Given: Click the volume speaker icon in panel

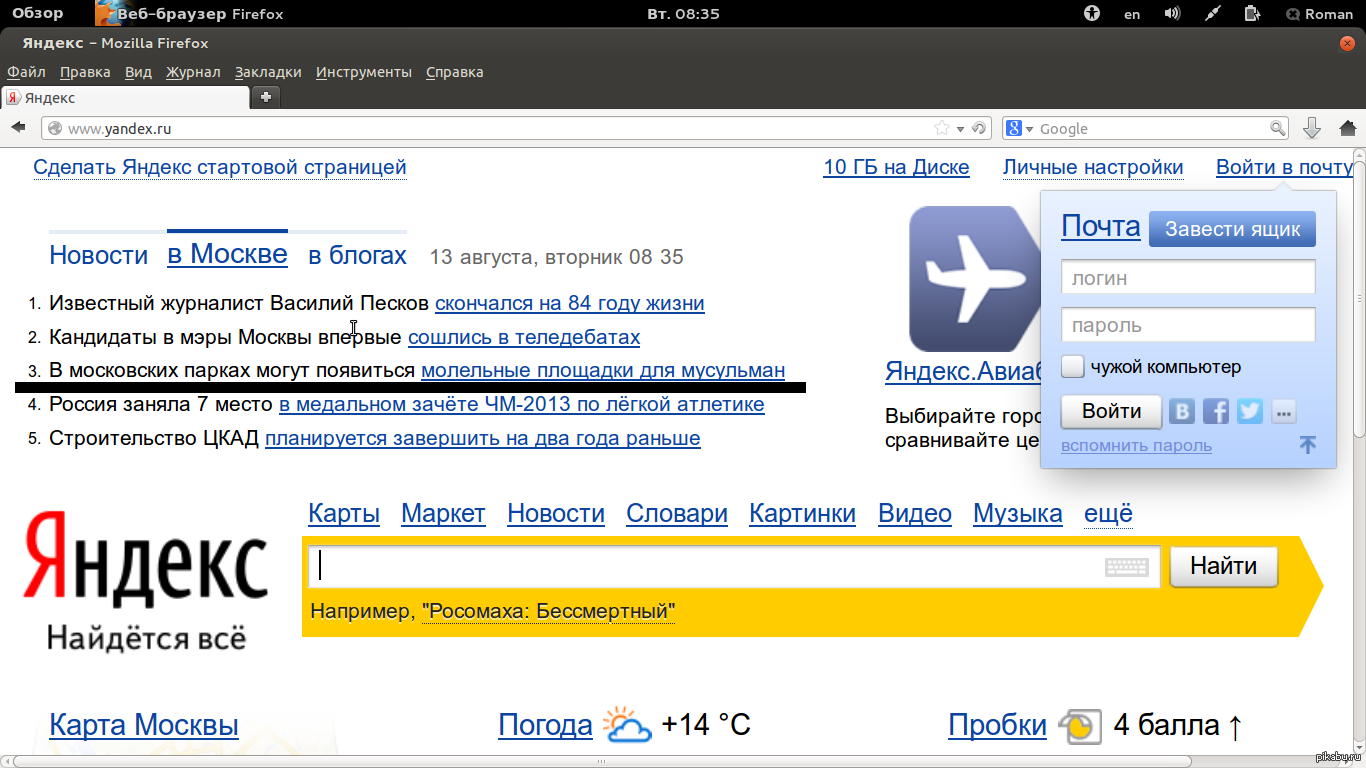Looking at the screenshot, I should pos(1173,14).
